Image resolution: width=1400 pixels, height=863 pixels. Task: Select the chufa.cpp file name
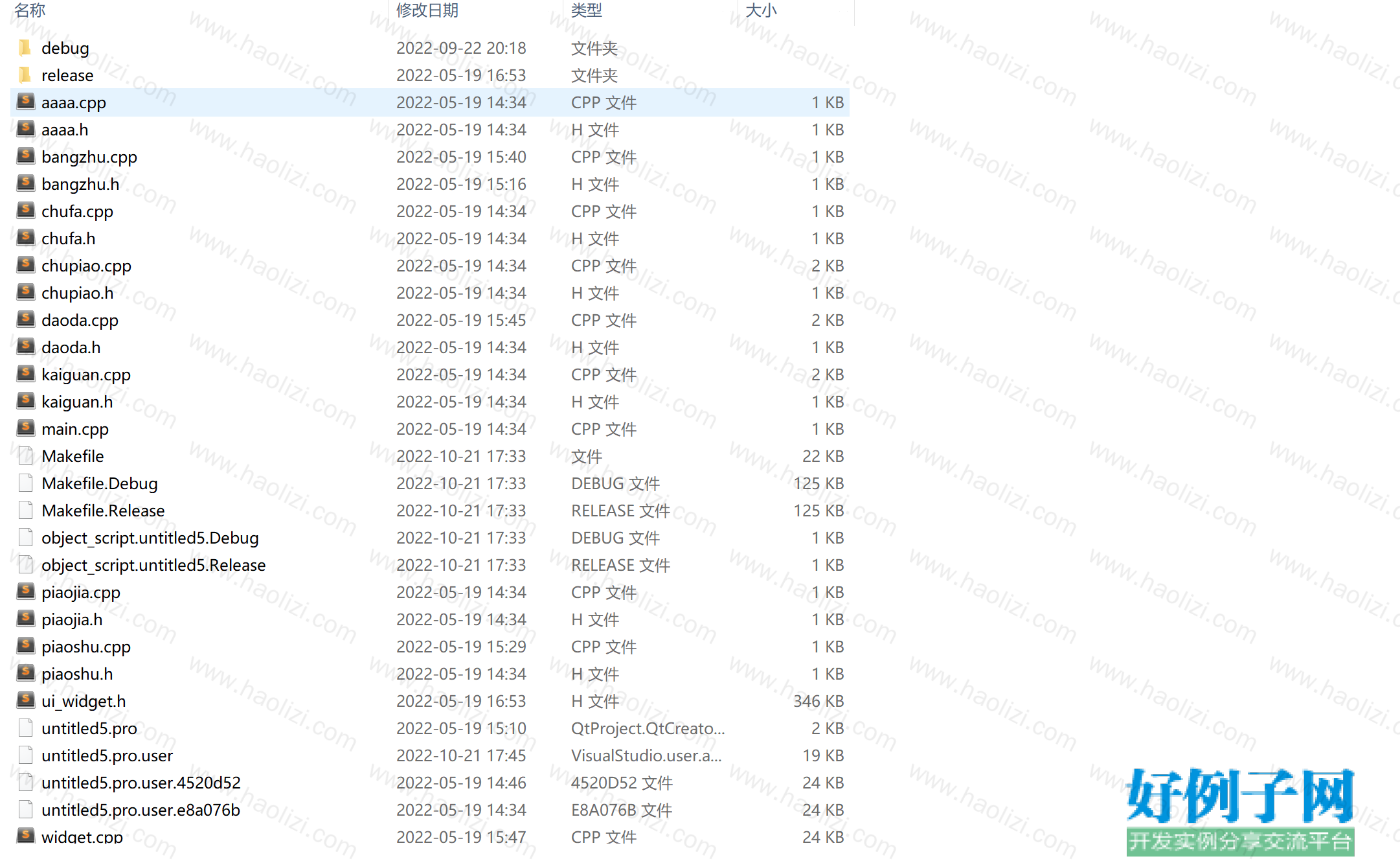(x=77, y=211)
